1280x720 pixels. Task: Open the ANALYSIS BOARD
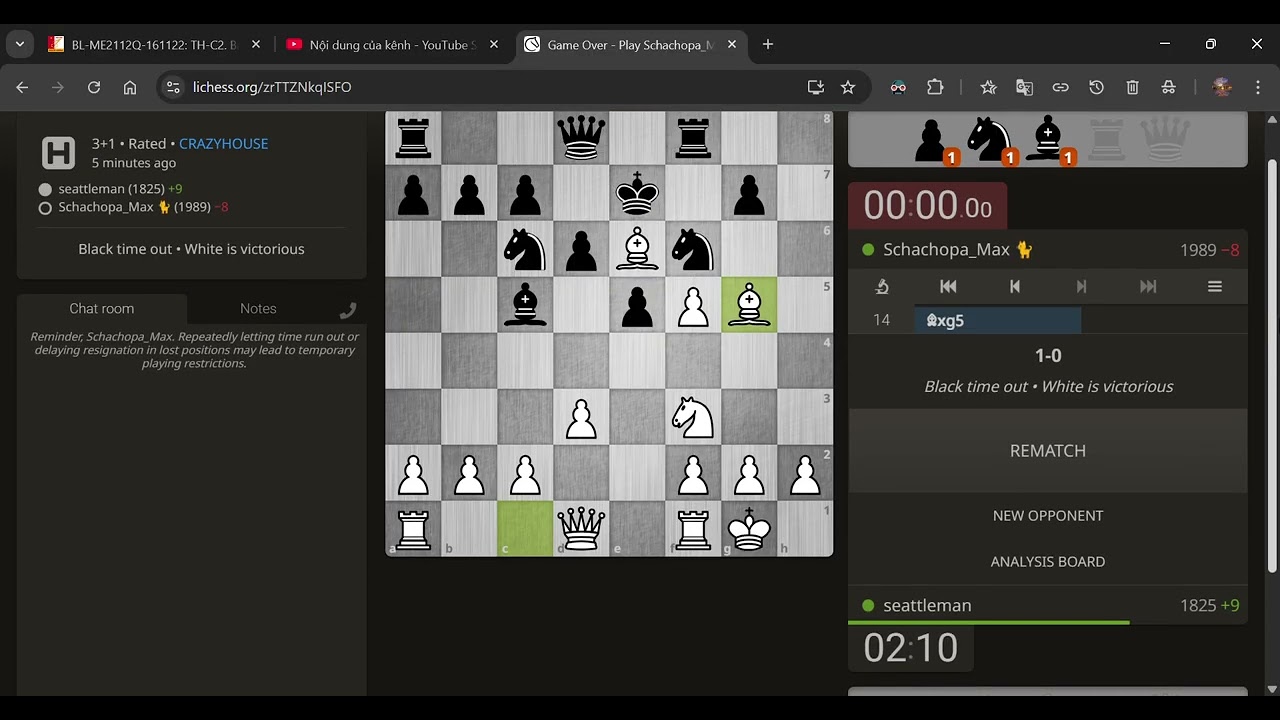click(1048, 562)
